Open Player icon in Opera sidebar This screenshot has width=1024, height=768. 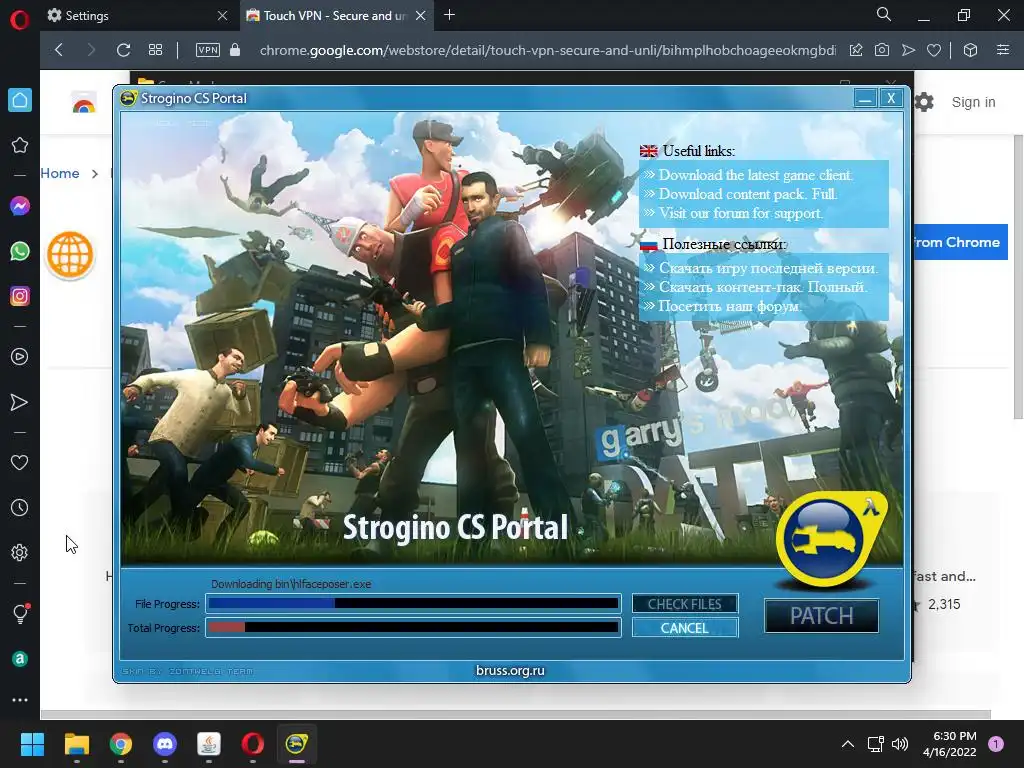20,357
